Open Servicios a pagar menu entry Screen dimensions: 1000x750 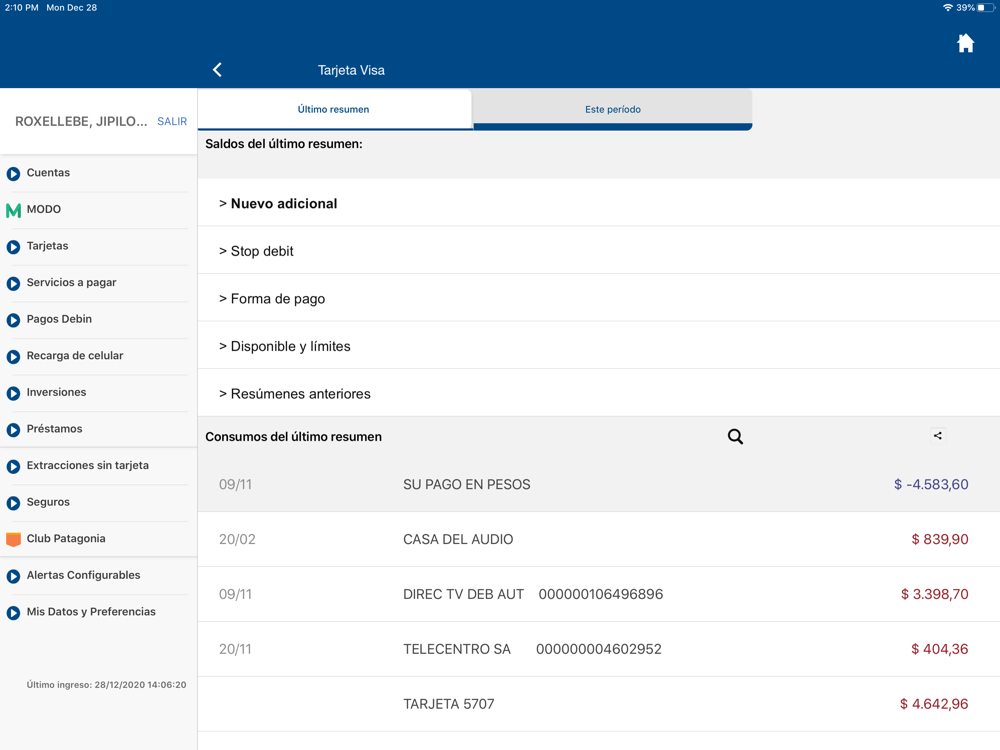coord(99,283)
